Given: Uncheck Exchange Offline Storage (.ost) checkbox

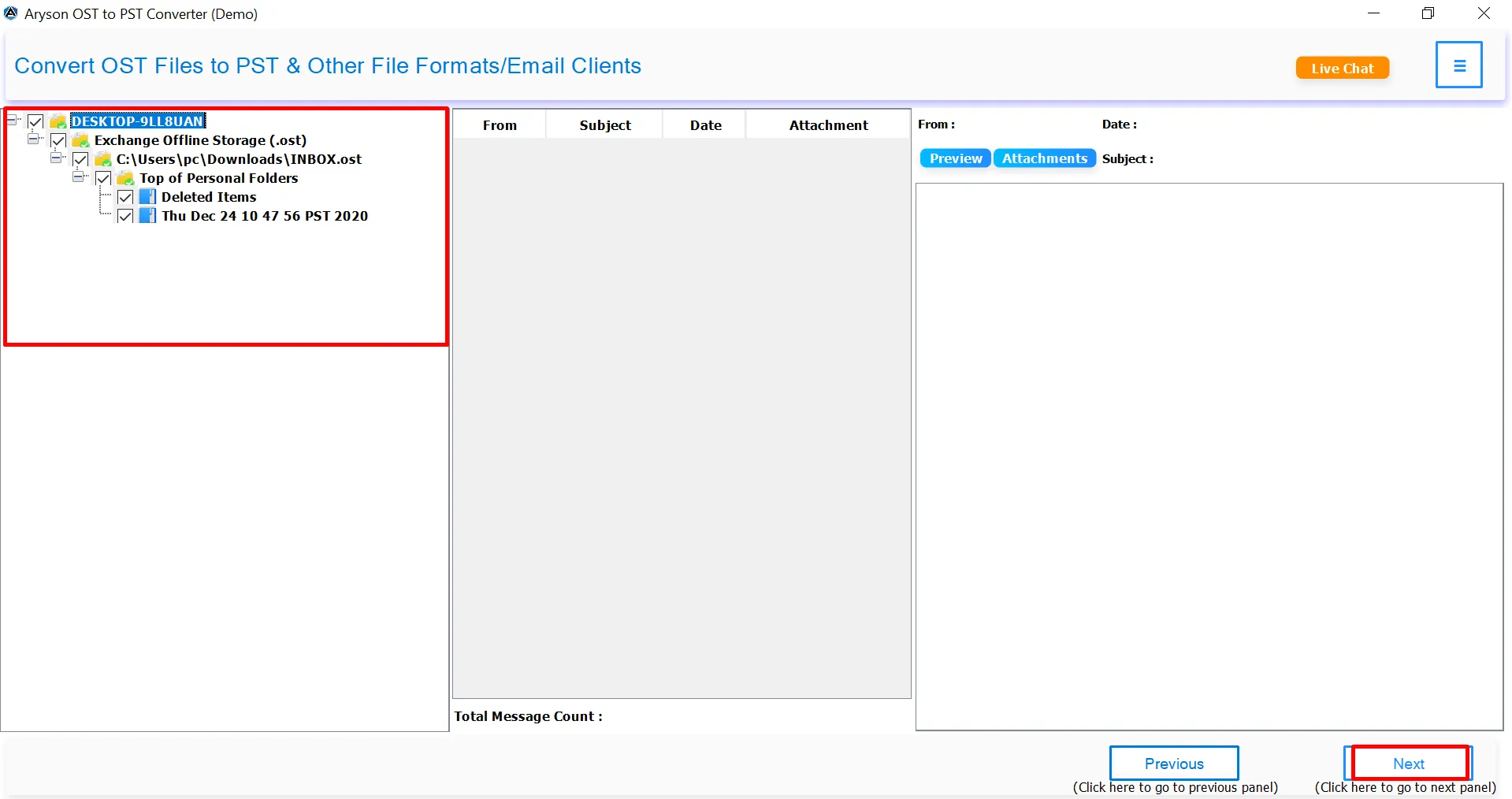Looking at the screenshot, I should pyautogui.click(x=58, y=140).
